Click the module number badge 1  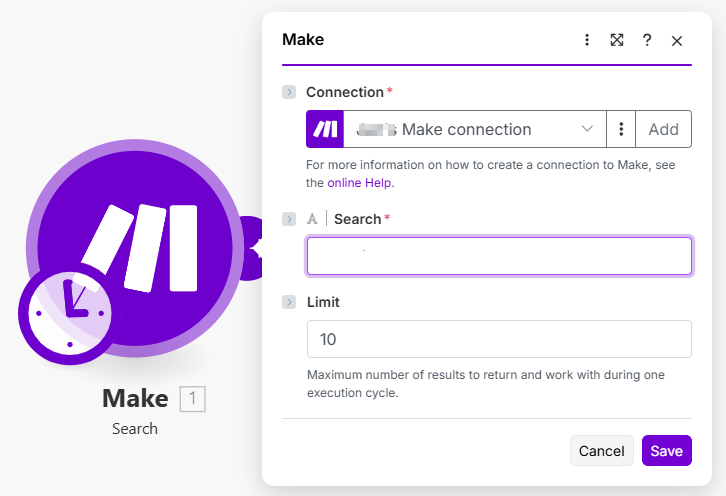[192, 400]
